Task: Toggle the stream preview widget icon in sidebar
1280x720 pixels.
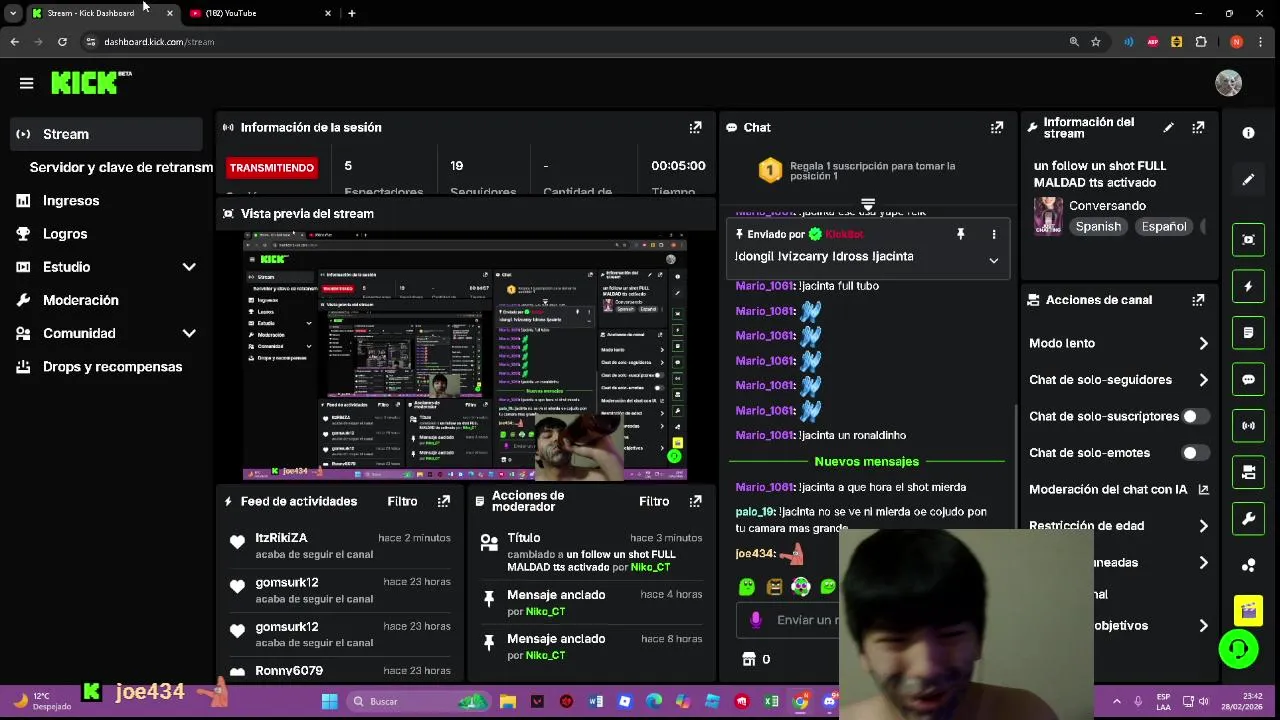Action: [1248, 240]
